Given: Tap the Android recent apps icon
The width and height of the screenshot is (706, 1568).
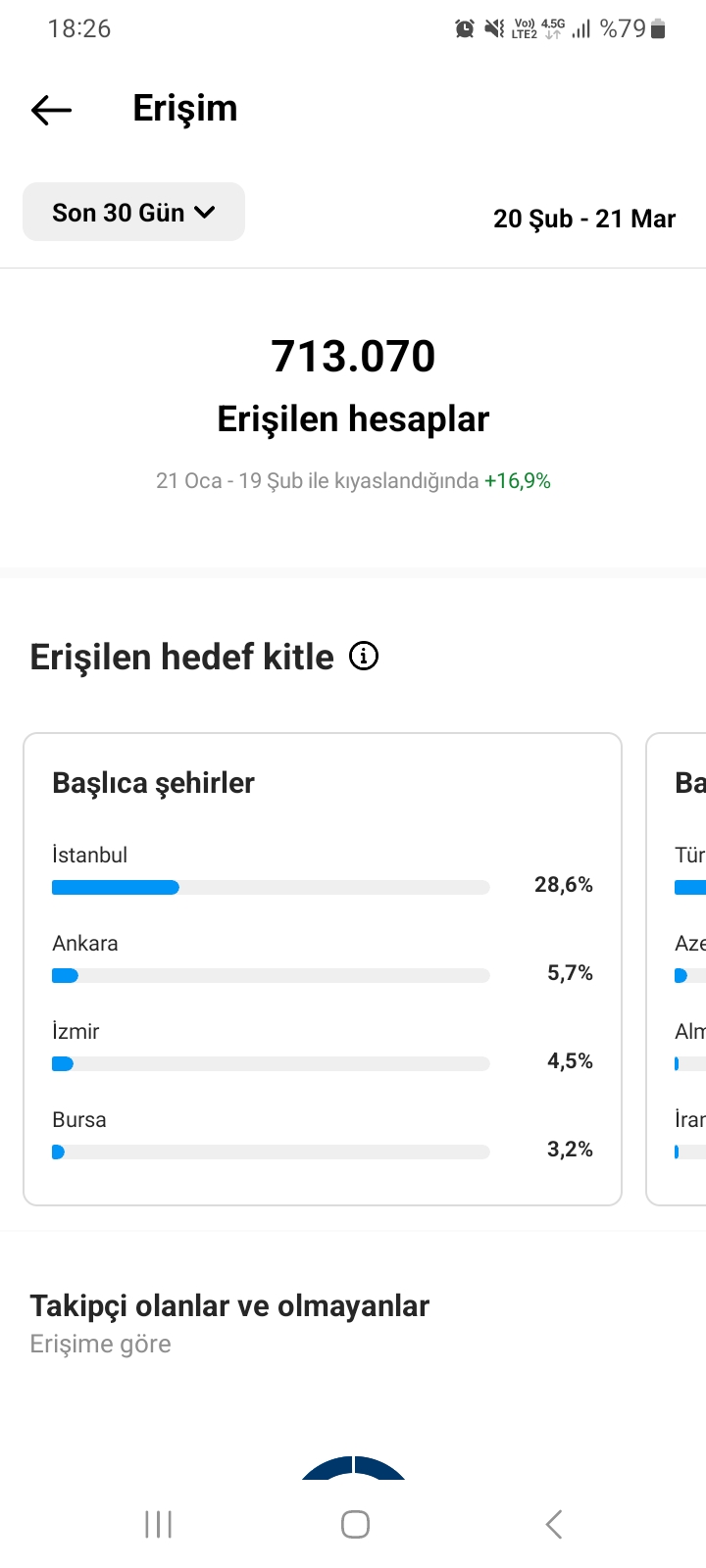Looking at the screenshot, I should [x=158, y=1524].
